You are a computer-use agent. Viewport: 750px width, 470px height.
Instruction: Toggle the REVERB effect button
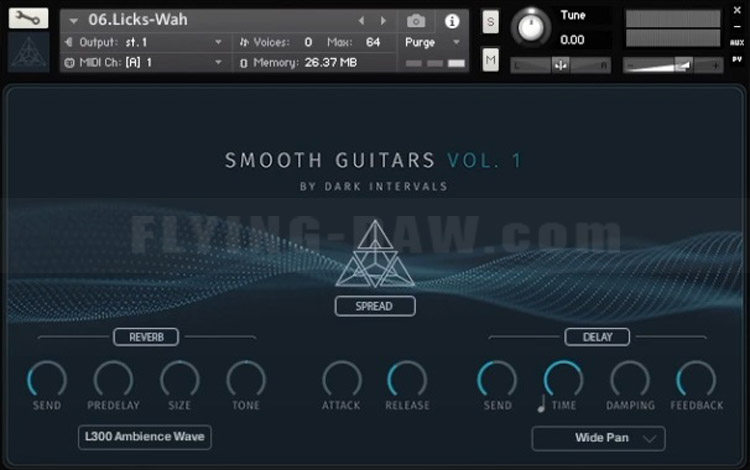click(146, 337)
